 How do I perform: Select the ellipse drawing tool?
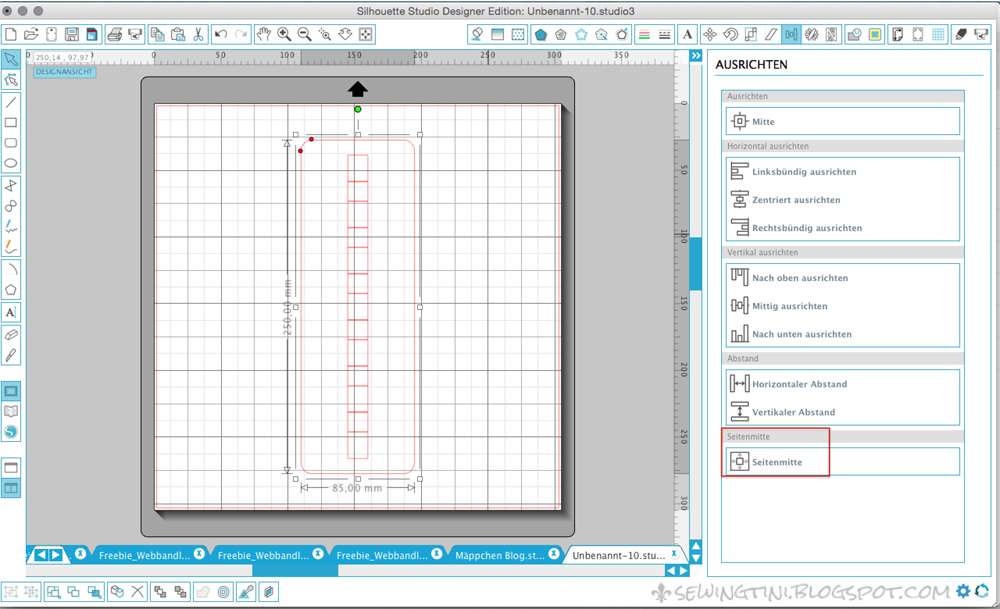click(11, 163)
